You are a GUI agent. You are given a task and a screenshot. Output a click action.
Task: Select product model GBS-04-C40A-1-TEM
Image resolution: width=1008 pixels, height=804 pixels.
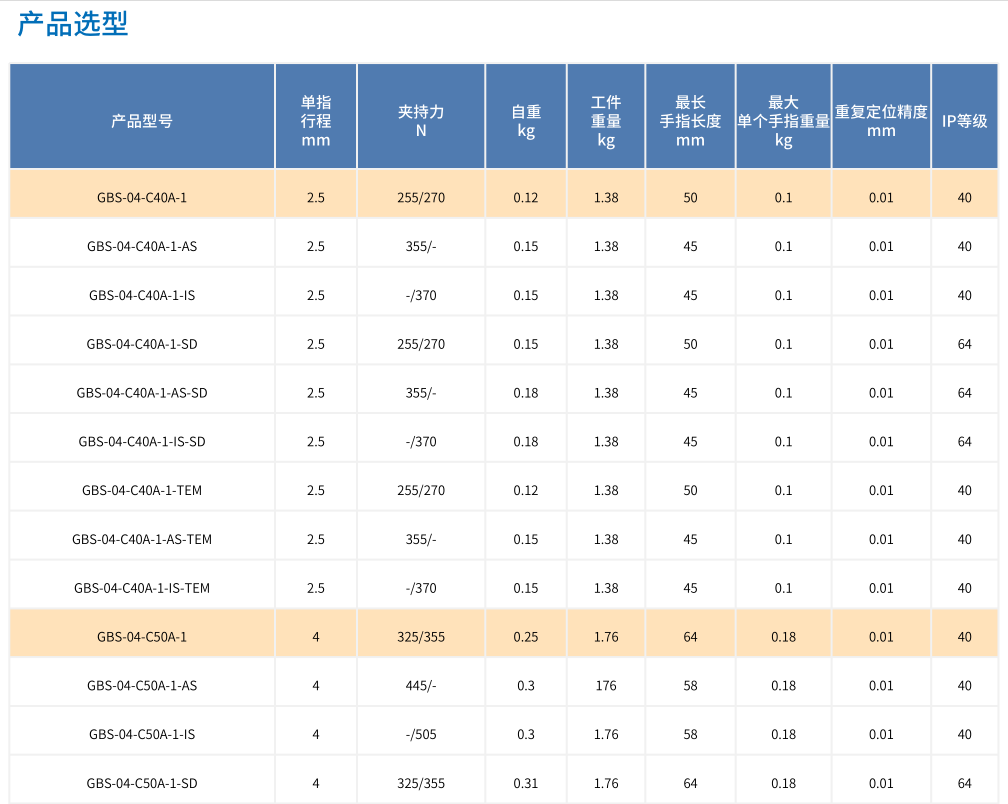tap(142, 491)
